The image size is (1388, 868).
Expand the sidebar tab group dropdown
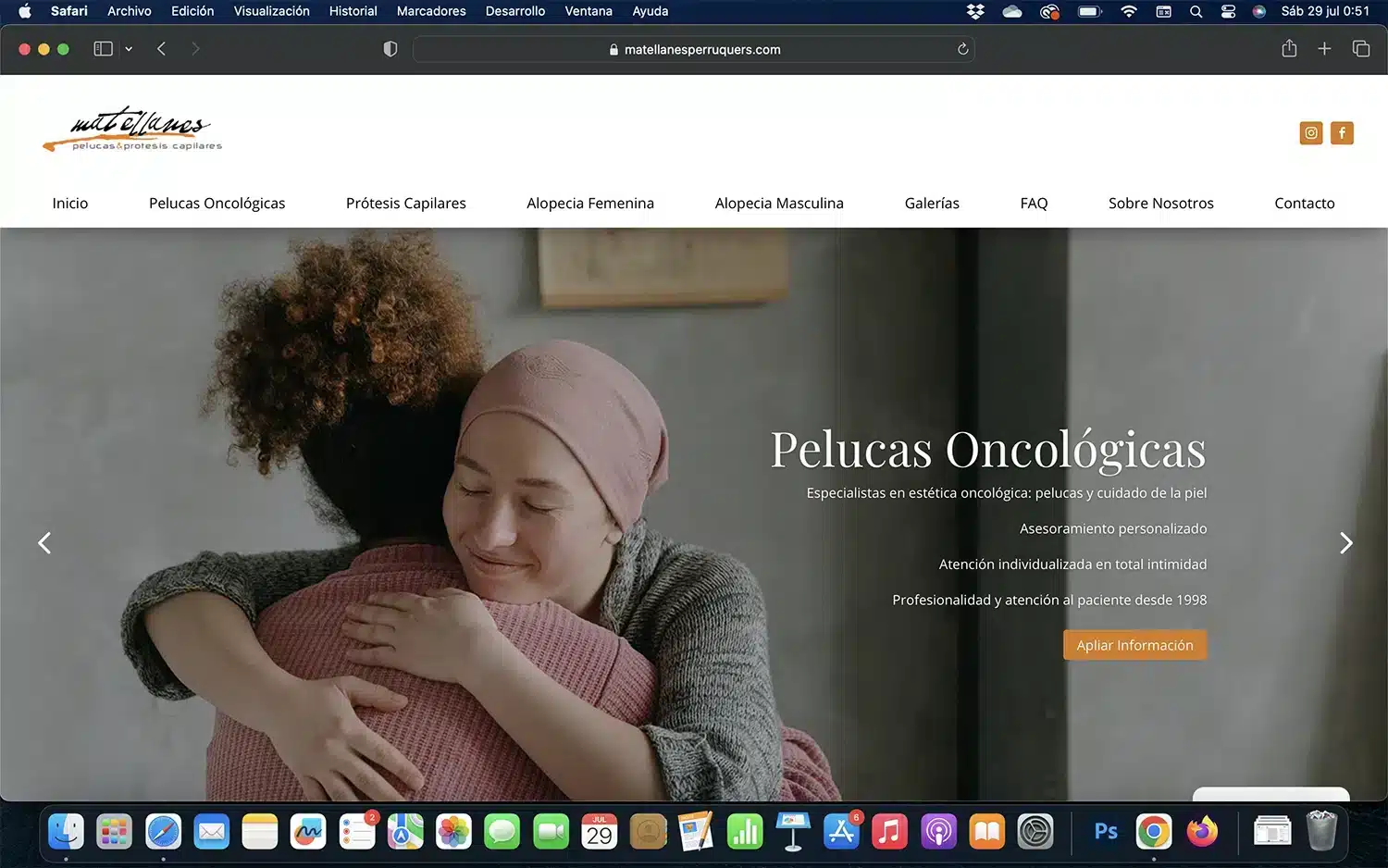click(x=129, y=49)
